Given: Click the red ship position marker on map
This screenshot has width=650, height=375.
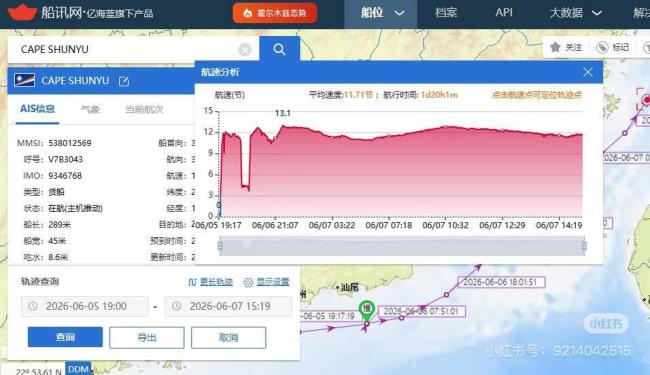Looking at the screenshot, I should [x=645, y=100].
